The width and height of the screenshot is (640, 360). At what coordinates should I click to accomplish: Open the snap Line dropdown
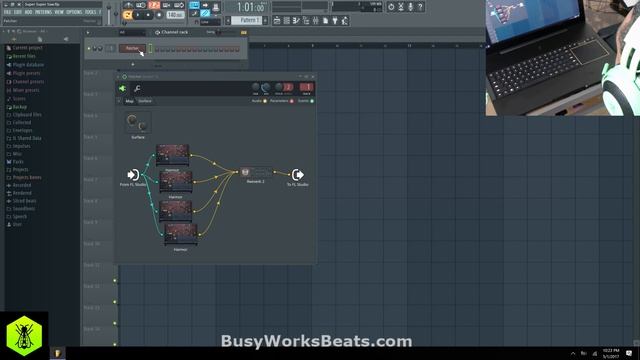[210, 22]
